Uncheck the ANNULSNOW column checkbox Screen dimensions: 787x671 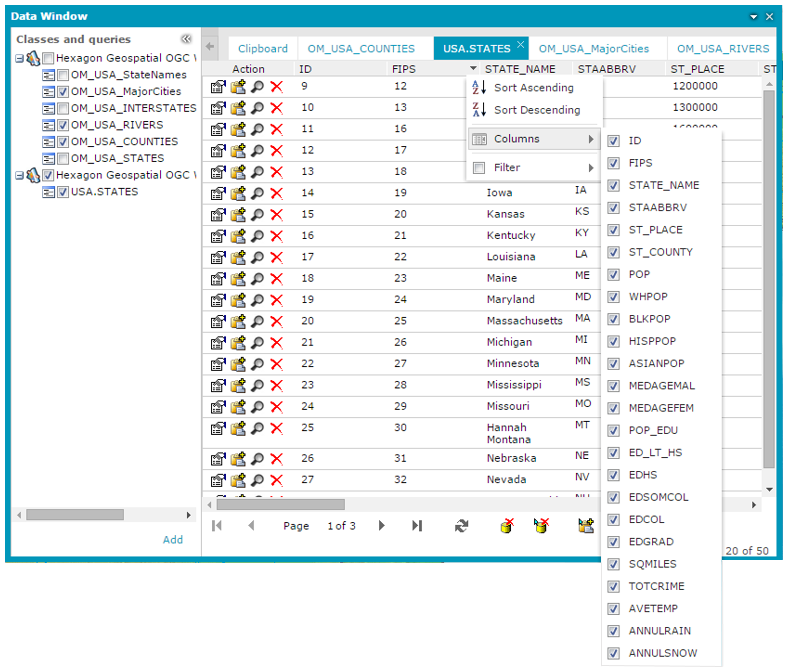coord(613,653)
